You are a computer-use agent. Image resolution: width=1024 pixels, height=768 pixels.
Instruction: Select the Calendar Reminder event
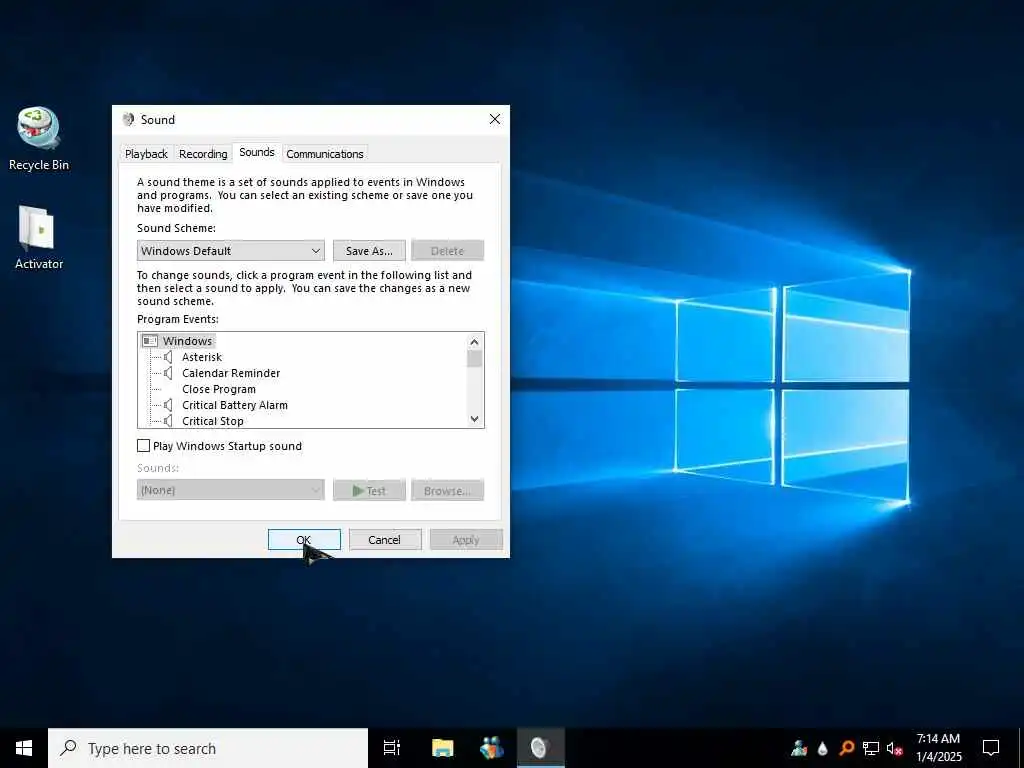tap(231, 373)
